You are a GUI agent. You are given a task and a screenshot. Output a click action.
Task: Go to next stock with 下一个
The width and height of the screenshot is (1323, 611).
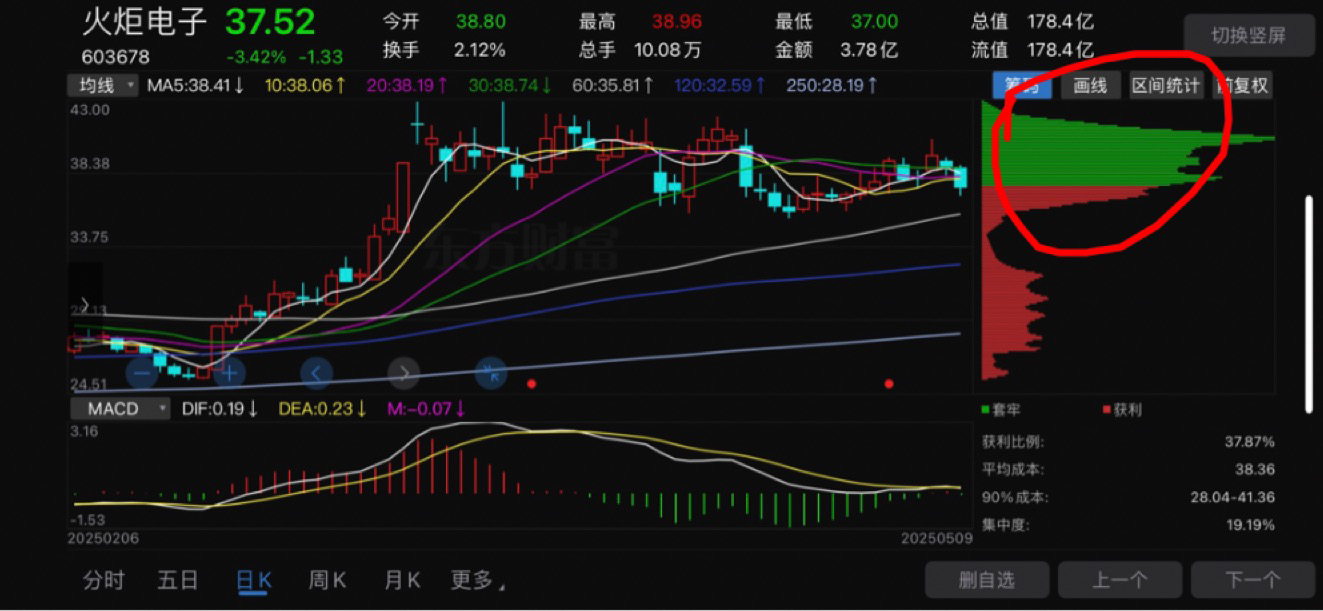(x=1252, y=579)
